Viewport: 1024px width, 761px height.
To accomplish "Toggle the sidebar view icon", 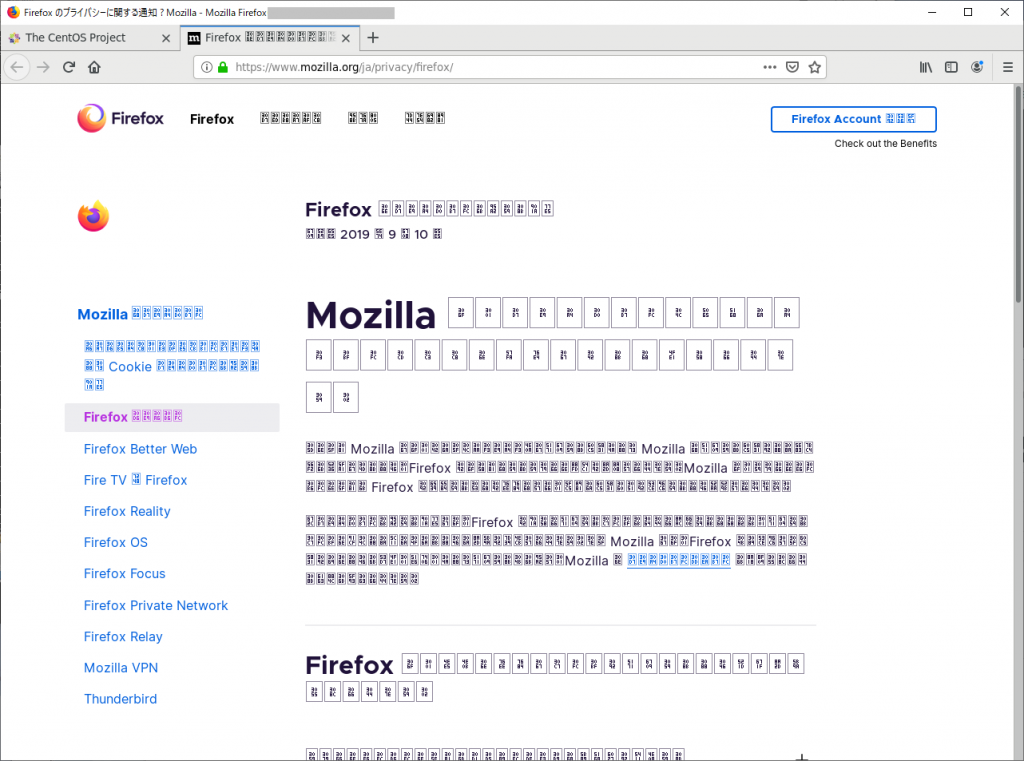I will (951, 67).
